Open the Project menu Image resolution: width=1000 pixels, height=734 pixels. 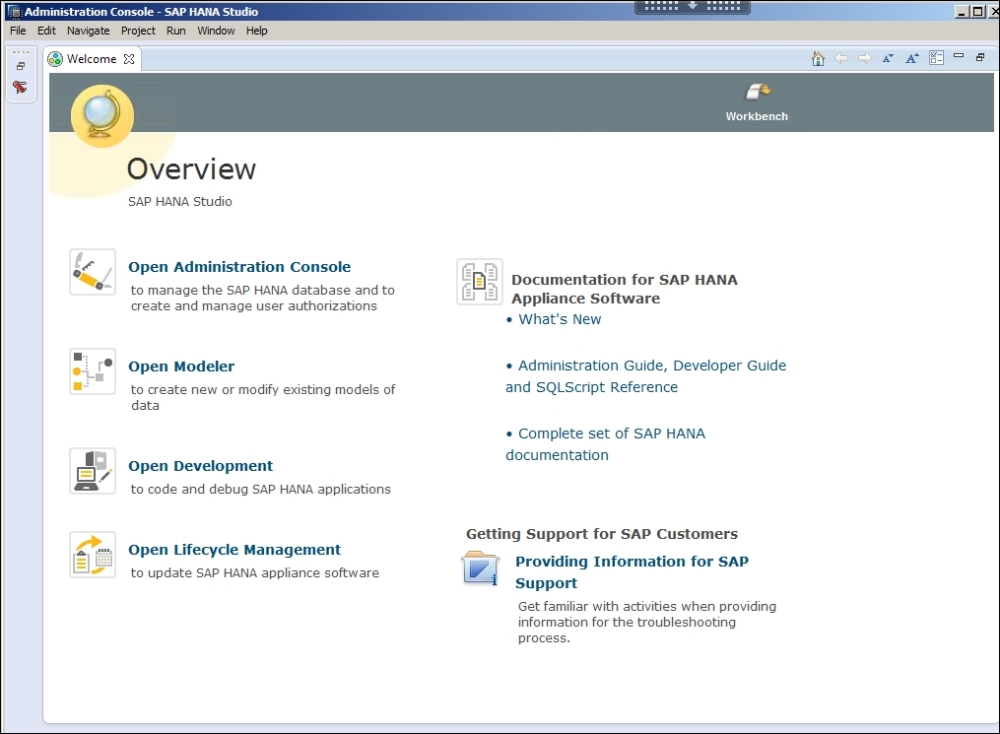pos(138,31)
